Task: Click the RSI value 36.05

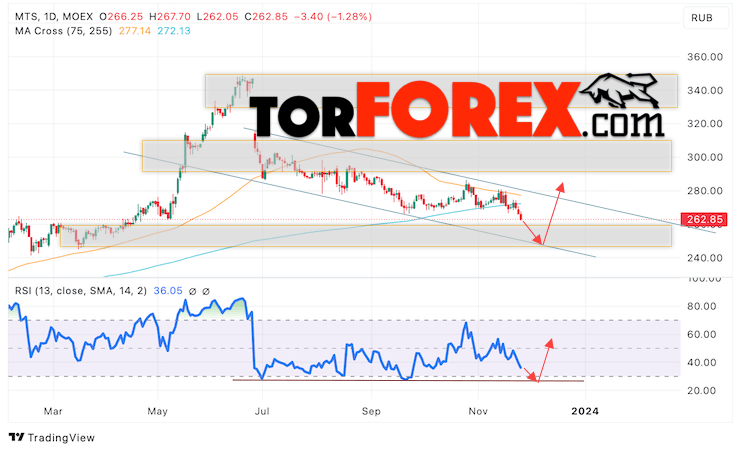Action: (168, 291)
